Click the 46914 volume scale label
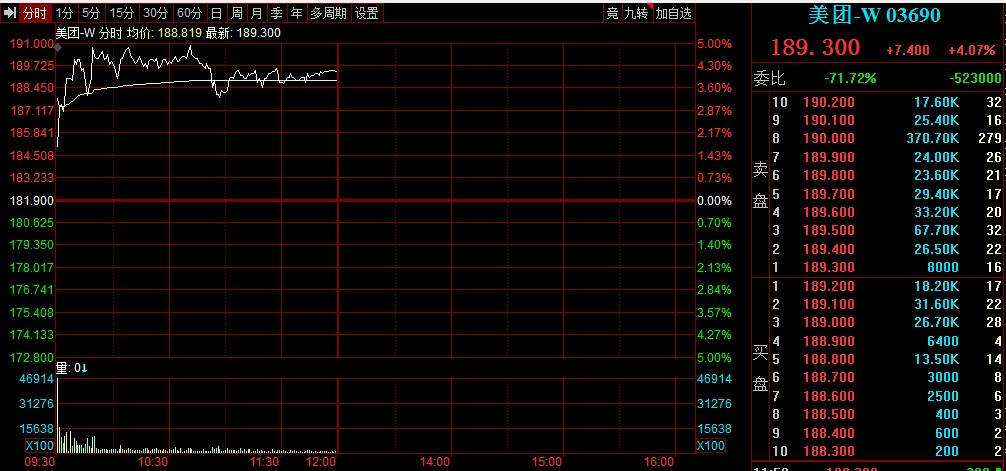This screenshot has width=1006, height=471. coord(39,379)
